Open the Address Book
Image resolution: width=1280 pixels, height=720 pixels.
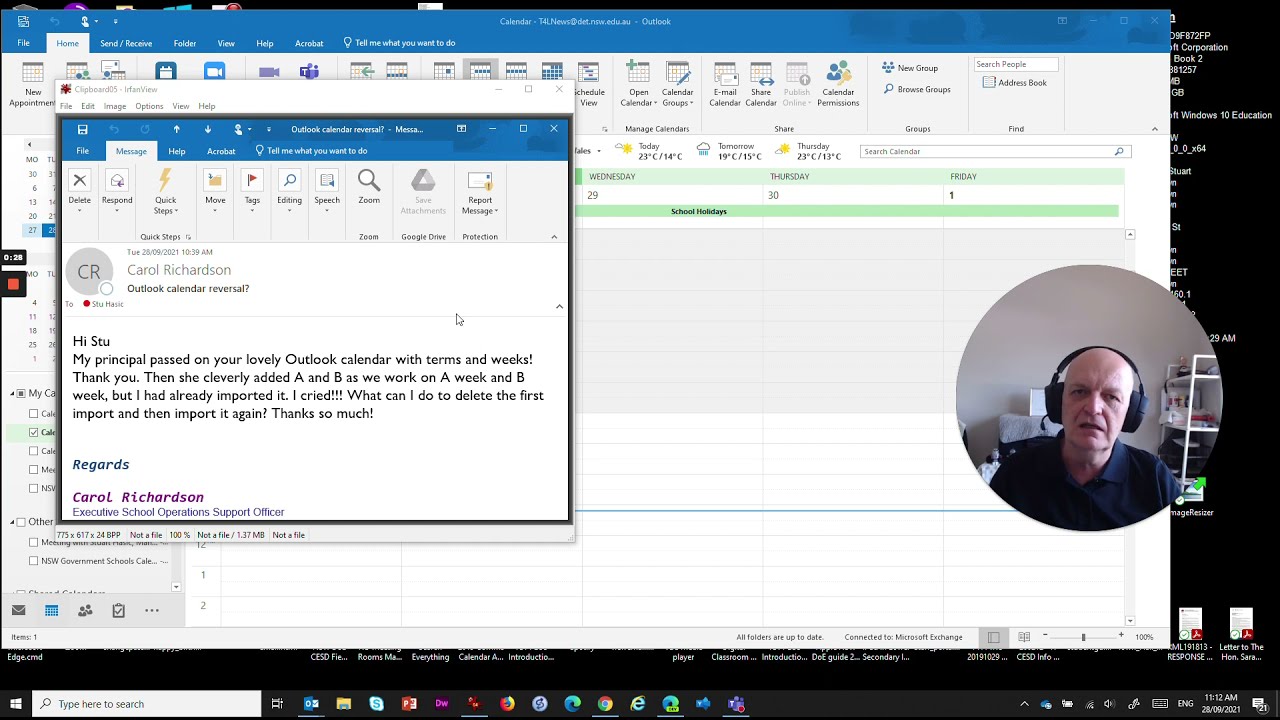tap(1014, 83)
